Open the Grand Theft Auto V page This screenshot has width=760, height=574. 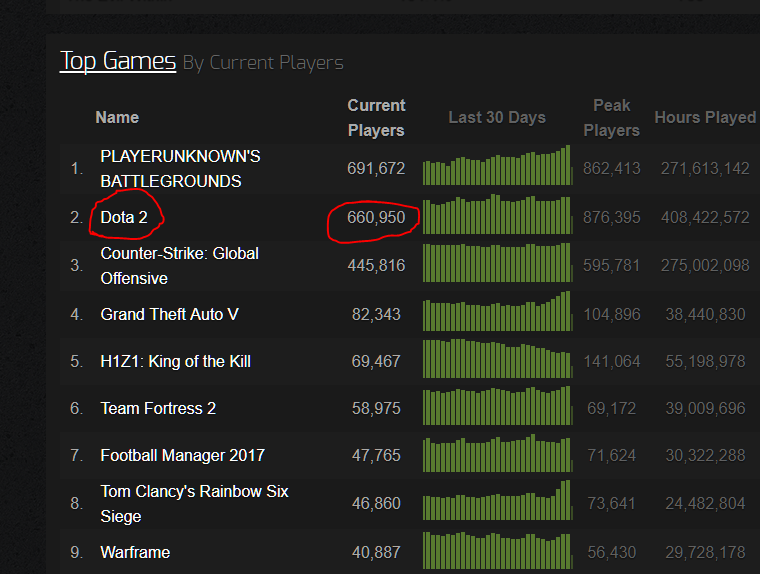[x=169, y=314]
